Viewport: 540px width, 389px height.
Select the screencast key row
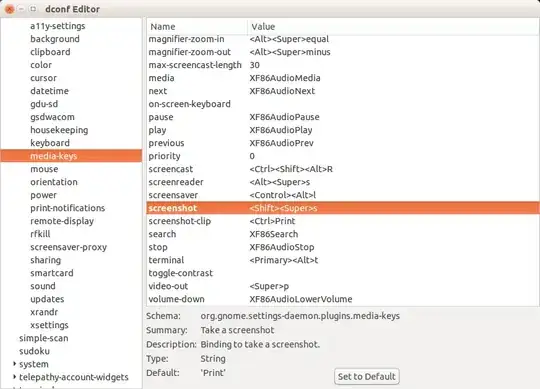(x=343, y=169)
